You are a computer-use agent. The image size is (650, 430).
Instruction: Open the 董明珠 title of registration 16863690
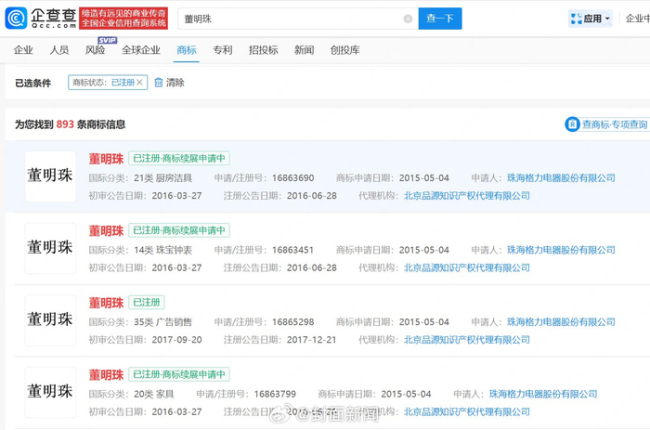(x=106, y=159)
